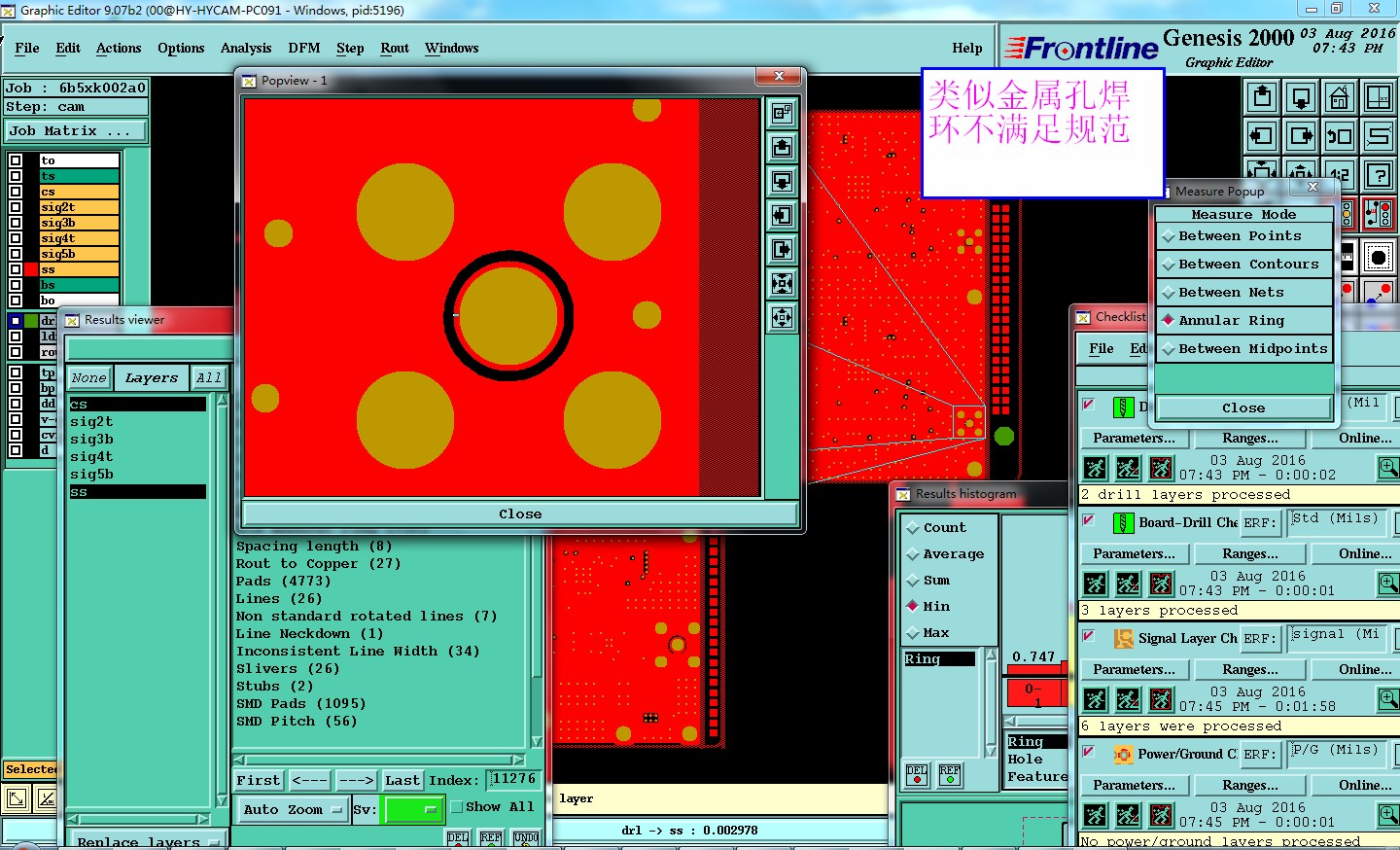The image size is (1400, 850).
Task: Open the Actions menu
Action: (119, 48)
